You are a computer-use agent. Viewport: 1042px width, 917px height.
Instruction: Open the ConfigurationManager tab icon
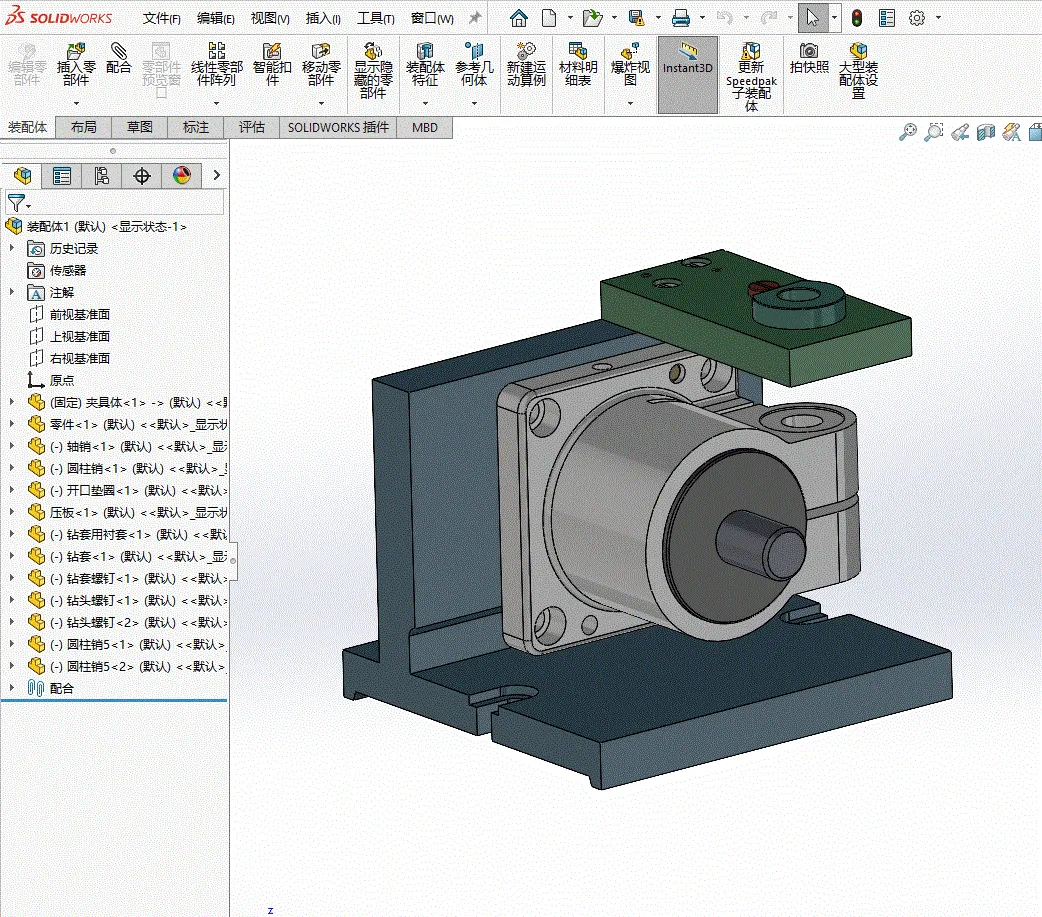coord(102,176)
